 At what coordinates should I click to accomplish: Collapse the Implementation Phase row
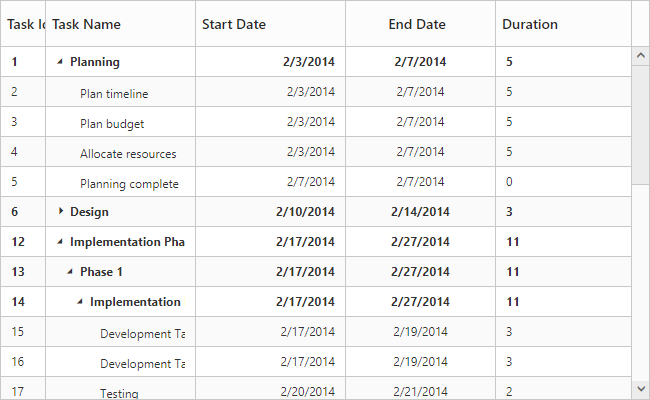point(60,242)
